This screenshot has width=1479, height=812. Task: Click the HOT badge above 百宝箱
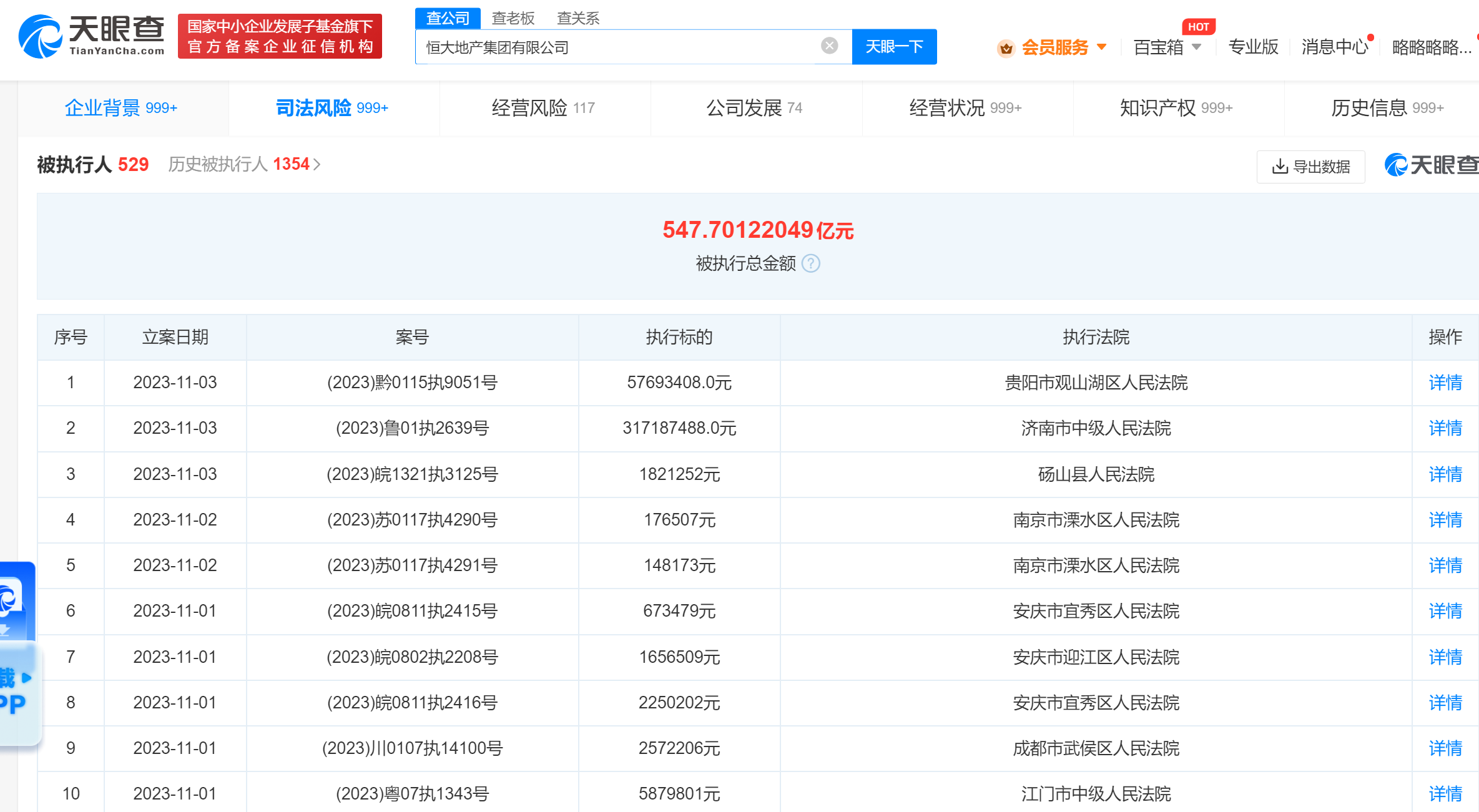1198,27
